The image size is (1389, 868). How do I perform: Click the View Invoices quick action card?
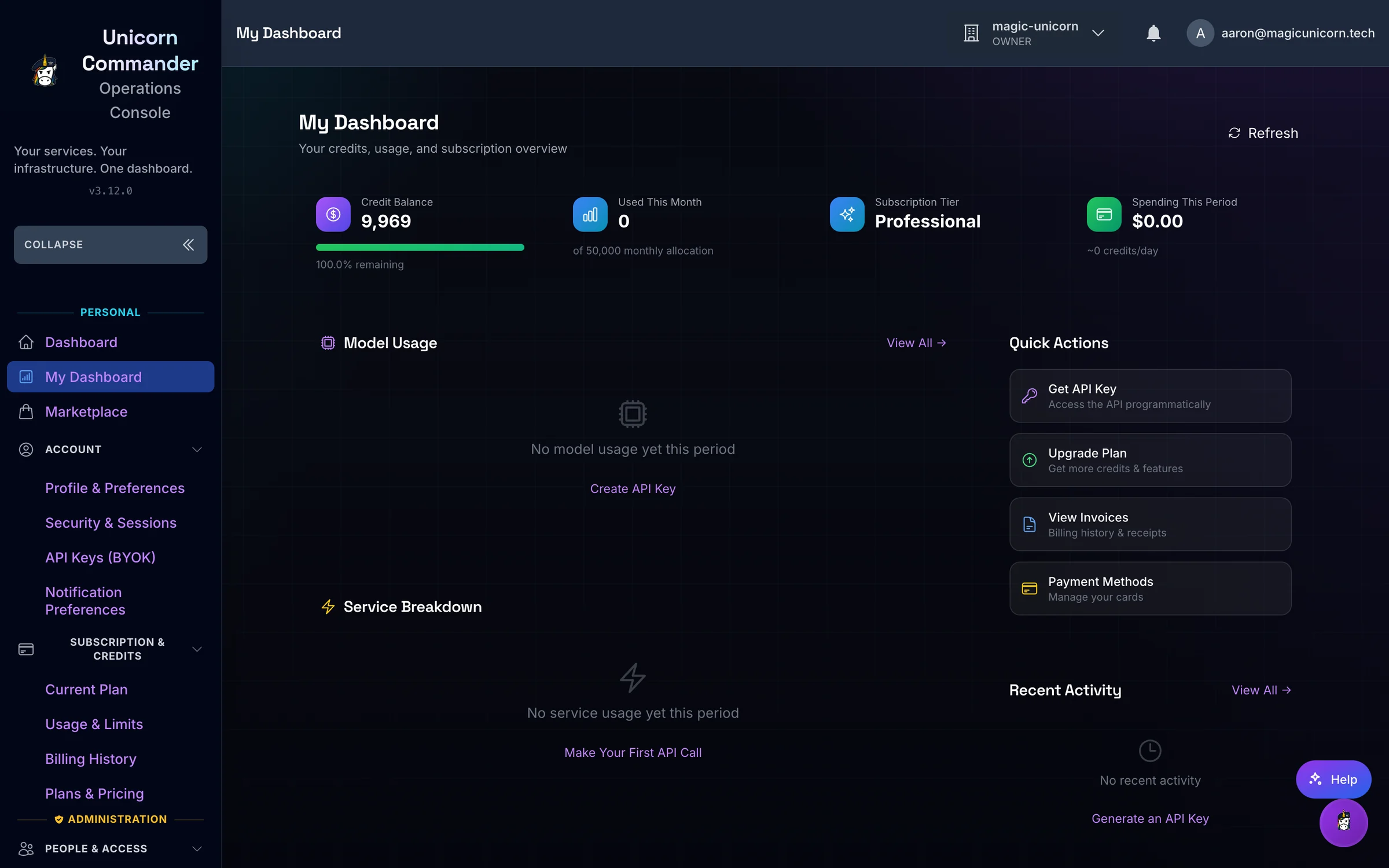pyautogui.click(x=1150, y=525)
